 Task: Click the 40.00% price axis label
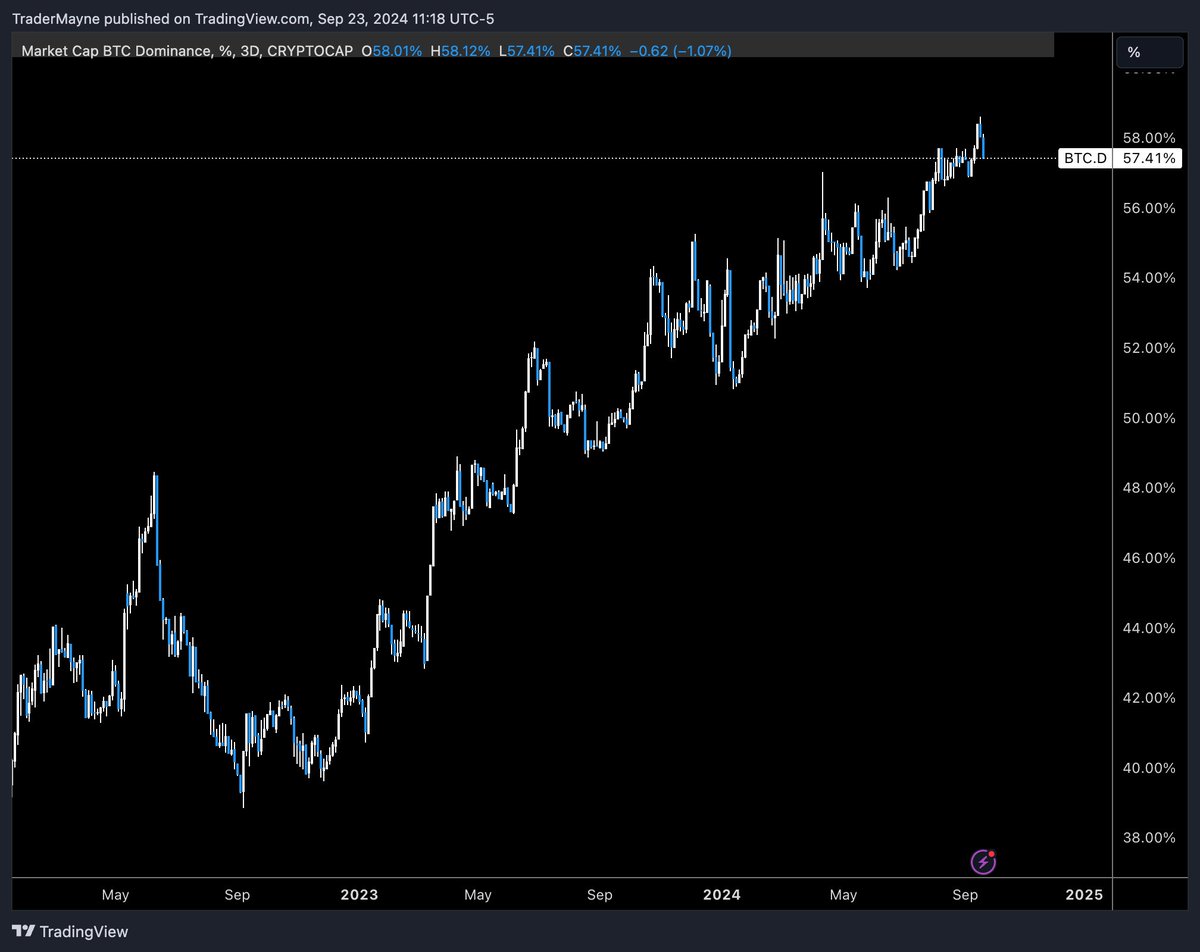point(1149,768)
